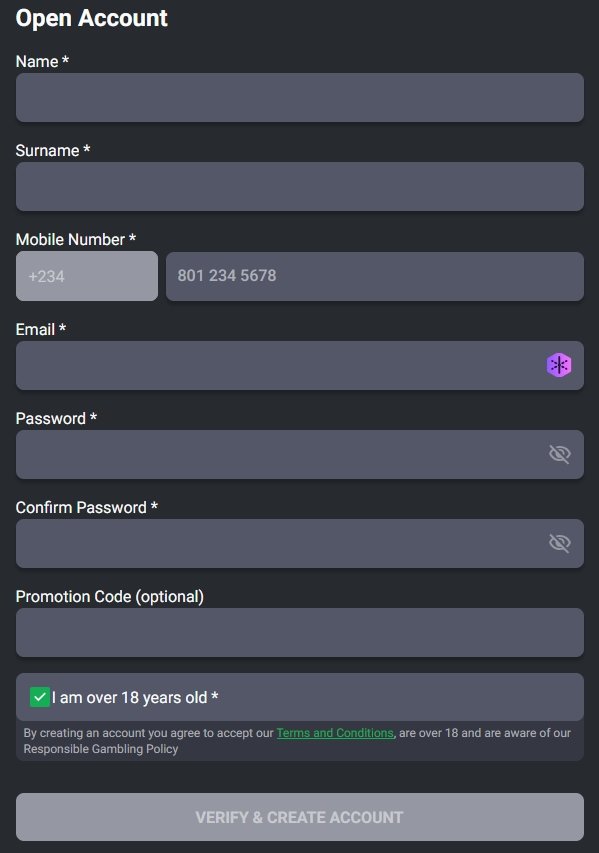The width and height of the screenshot is (599, 853).
Task: Open the Terms and Conditions link
Action: point(335,733)
